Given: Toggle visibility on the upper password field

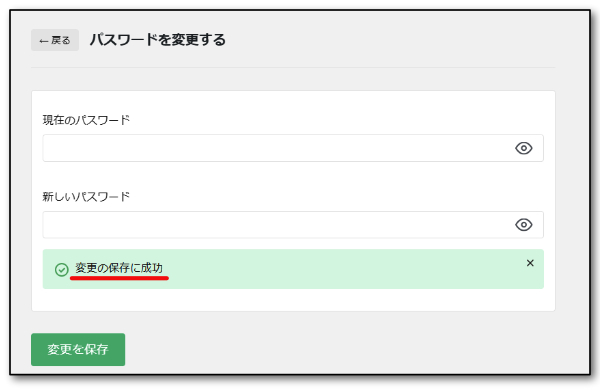Looking at the screenshot, I should [x=523, y=148].
